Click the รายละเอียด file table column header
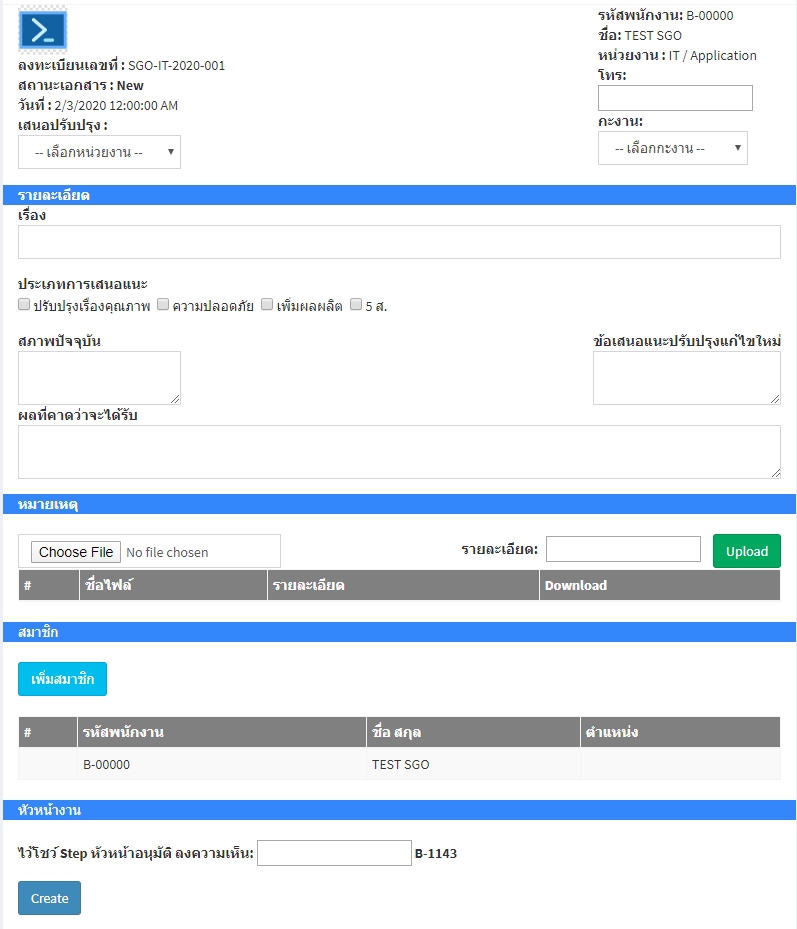The image size is (797, 929). (404, 585)
